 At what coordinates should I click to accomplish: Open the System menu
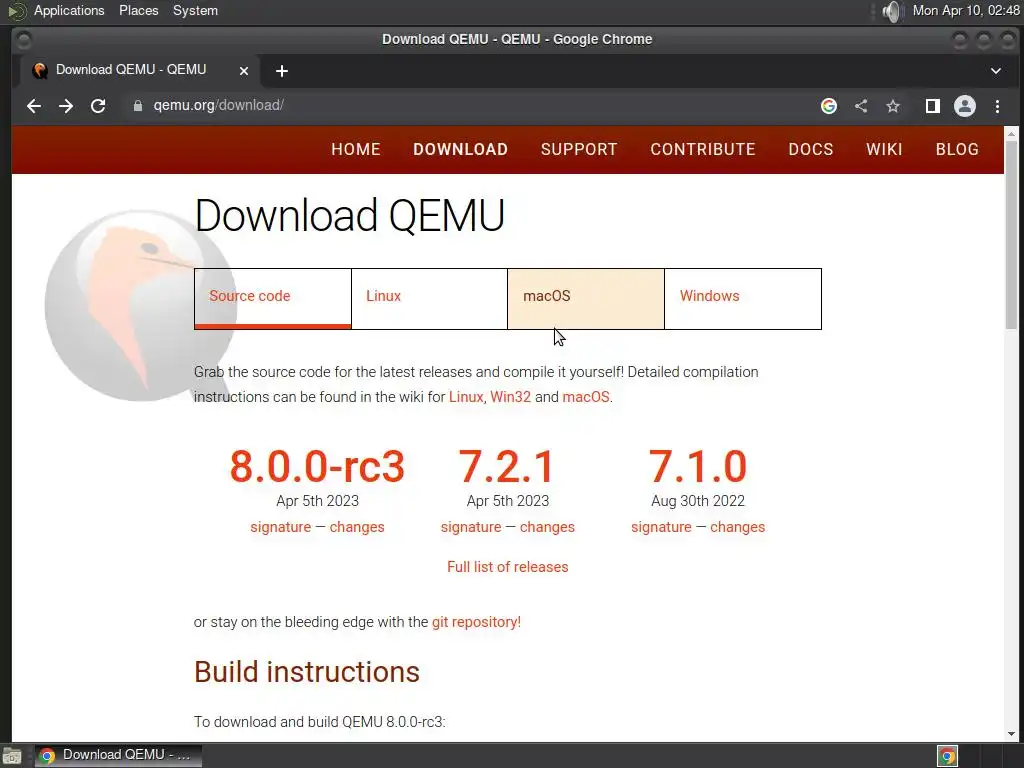click(195, 10)
